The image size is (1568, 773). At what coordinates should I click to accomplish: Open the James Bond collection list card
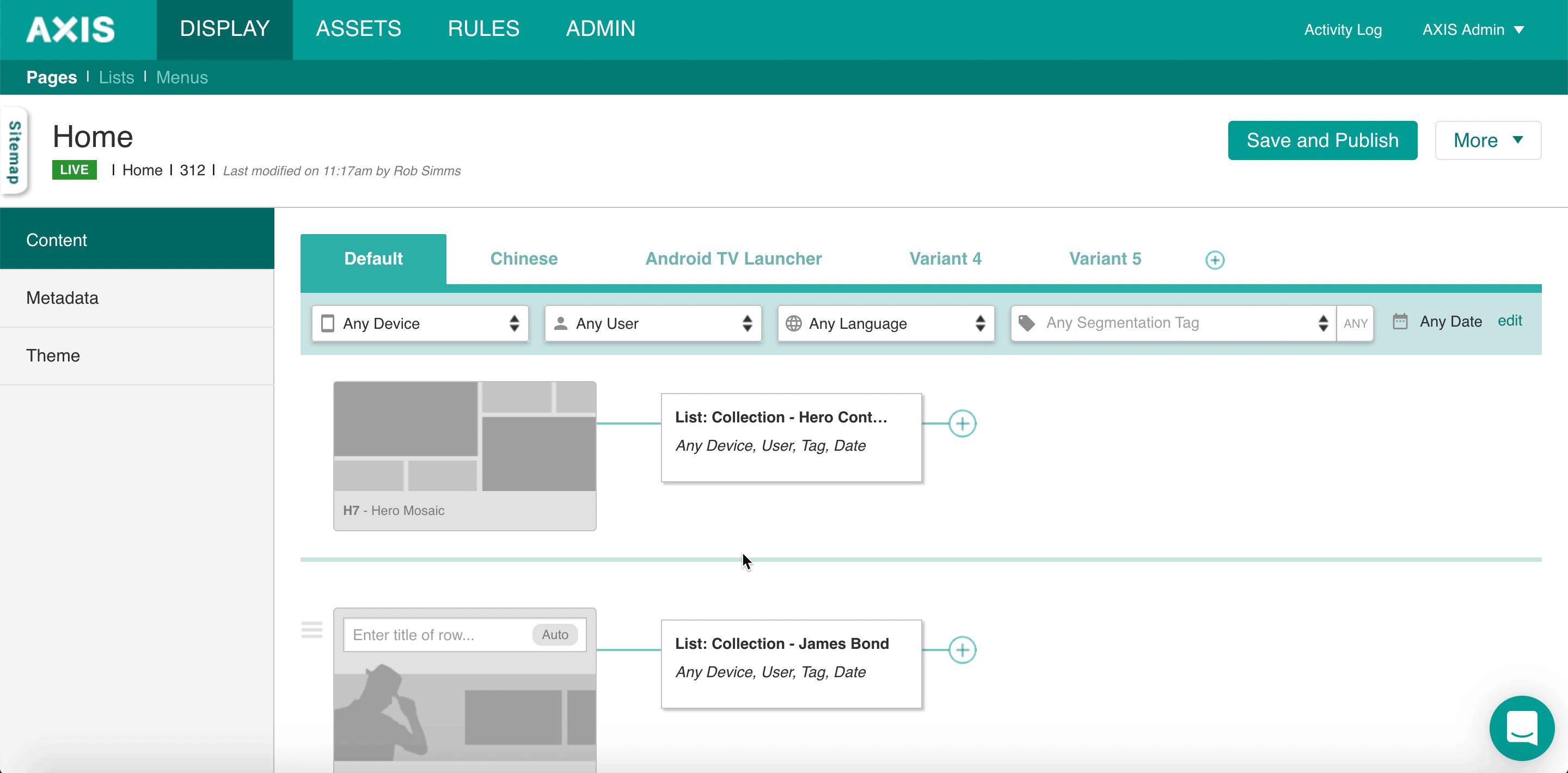[x=791, y=664]
